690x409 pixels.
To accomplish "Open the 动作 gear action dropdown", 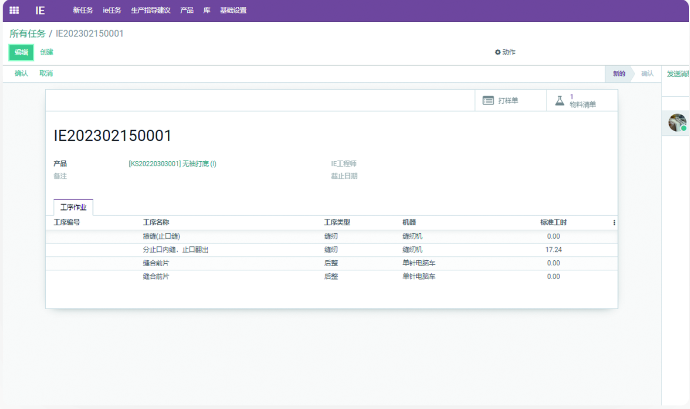I will [505, 52].
